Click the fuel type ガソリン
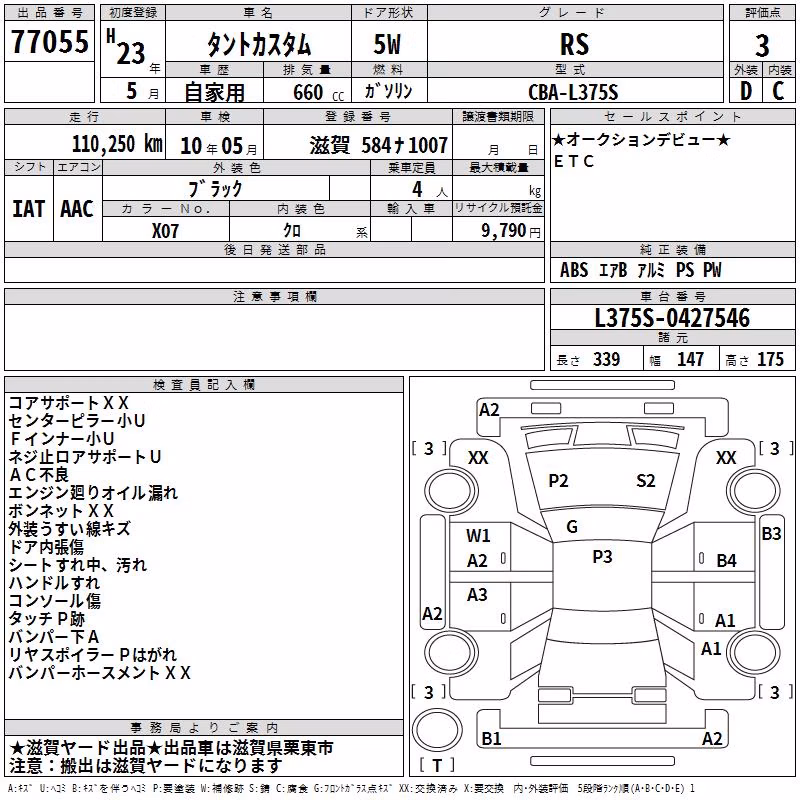 [388, 91]
